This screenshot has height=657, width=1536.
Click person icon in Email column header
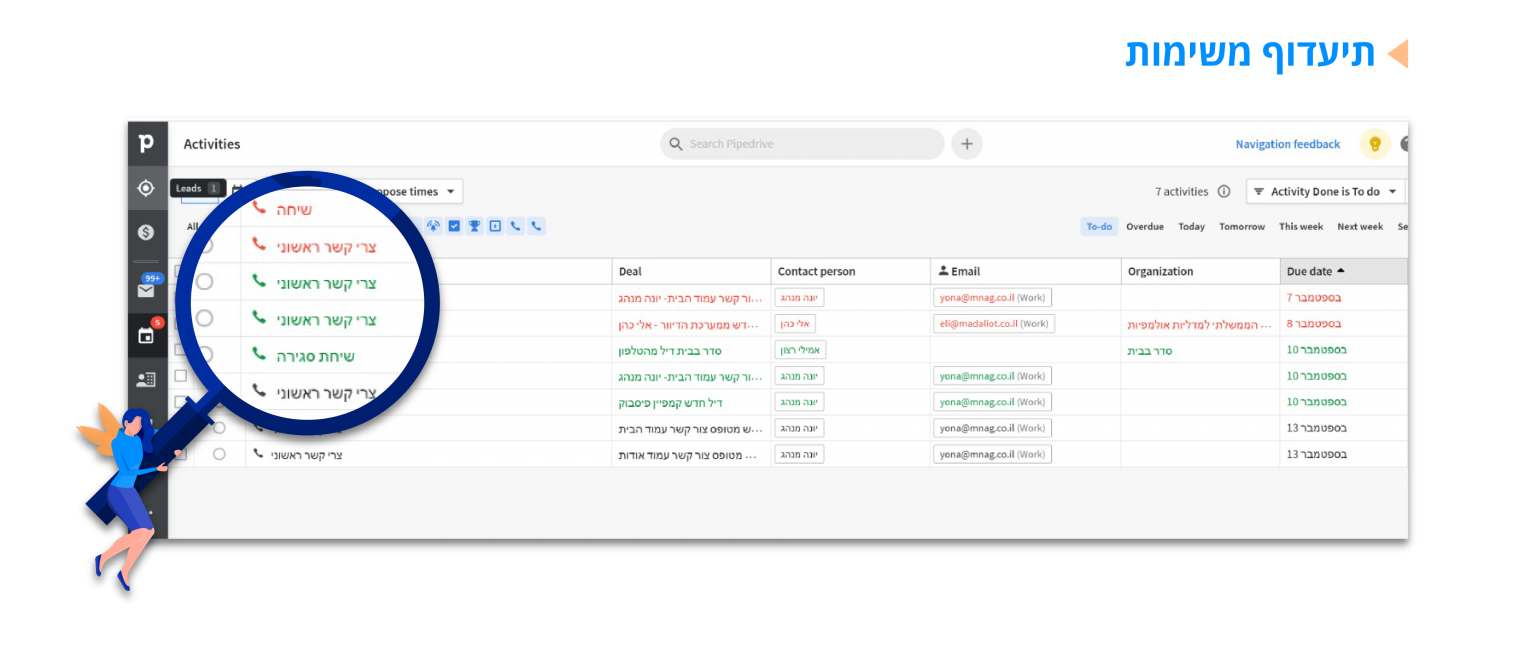(x=943, y=271)
